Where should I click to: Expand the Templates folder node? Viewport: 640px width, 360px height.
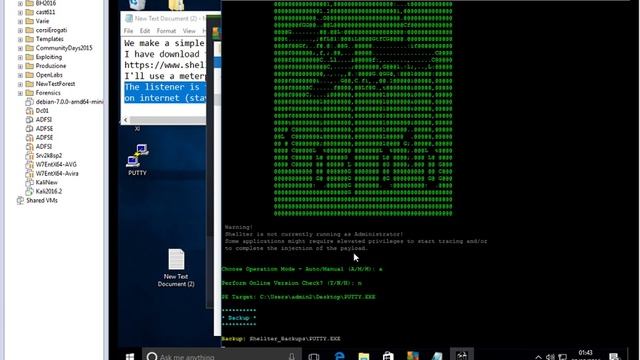[x=20, y=39]
